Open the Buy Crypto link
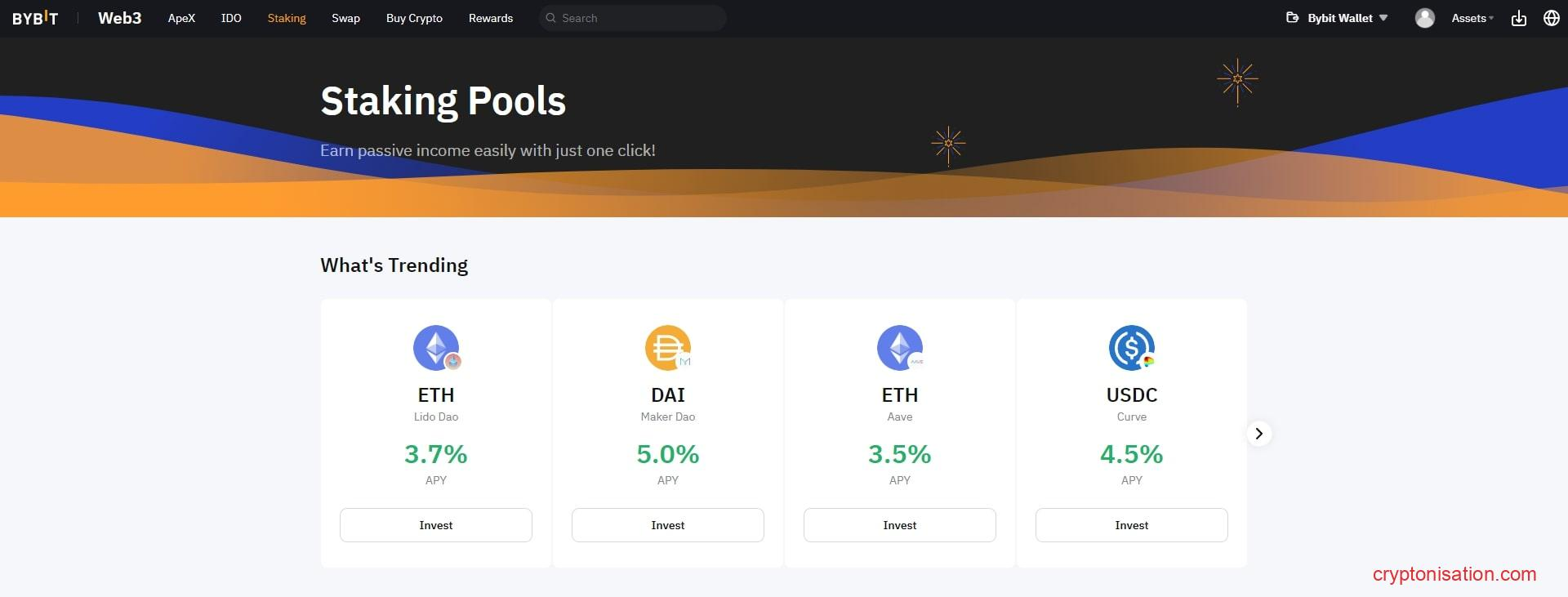This screenshot has width=1568, height=597. [414, 18]
